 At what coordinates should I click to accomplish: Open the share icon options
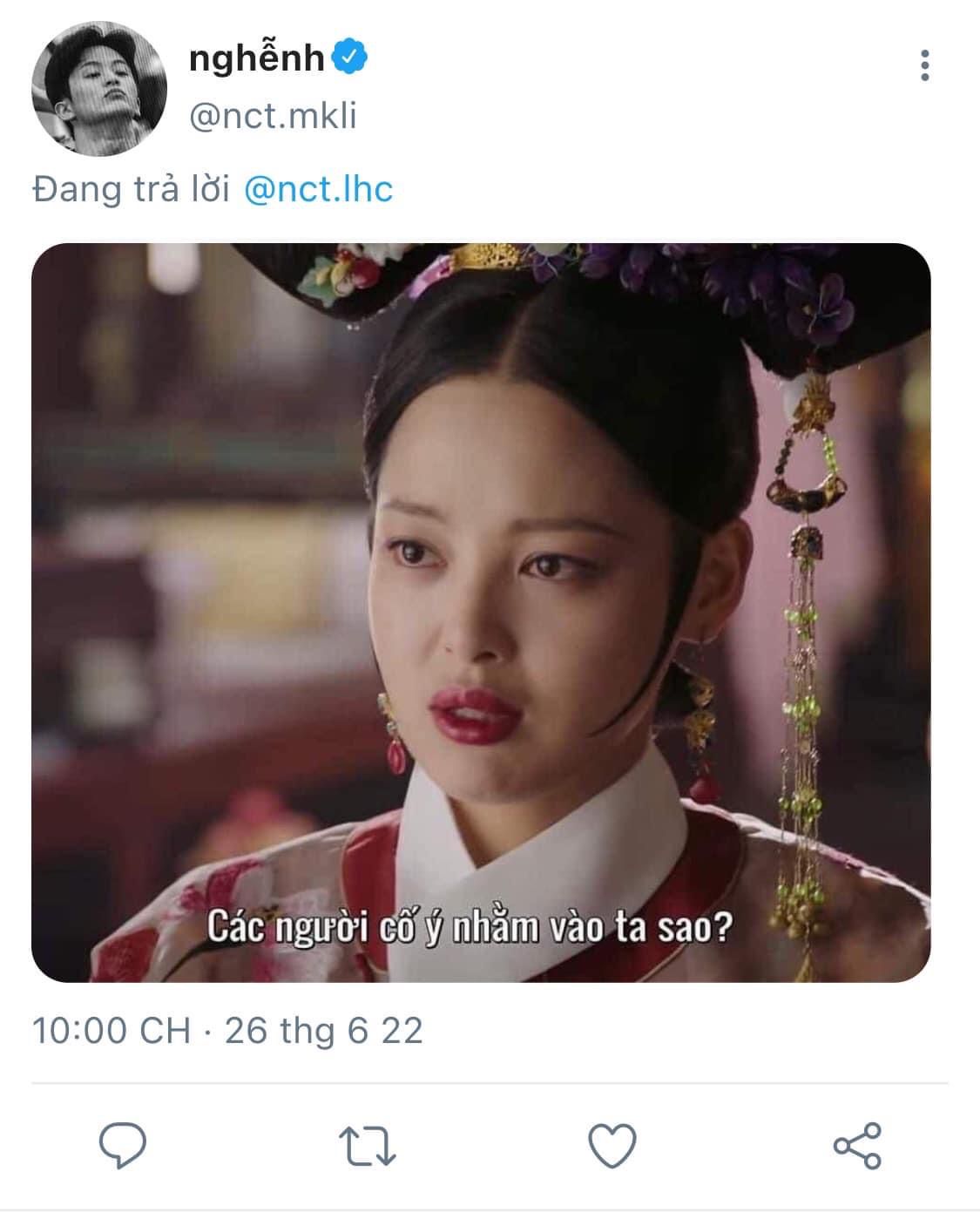[x=857, y=1145]
